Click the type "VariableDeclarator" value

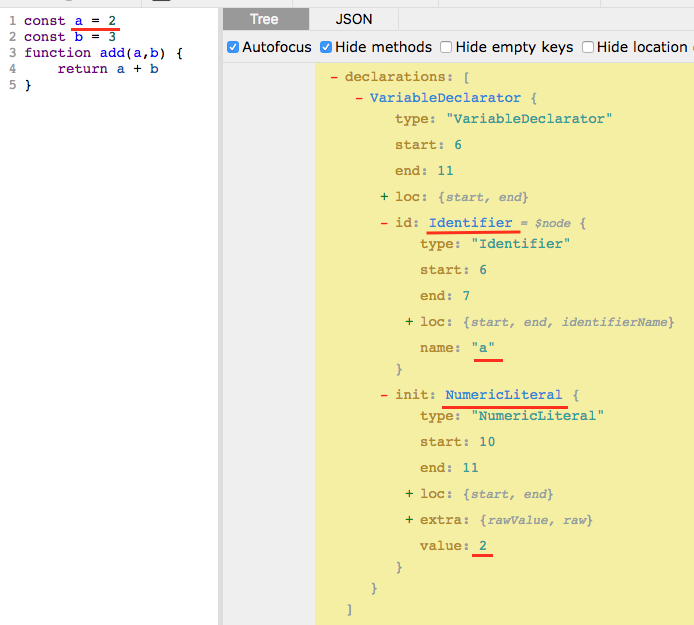(x=529, y=119)
